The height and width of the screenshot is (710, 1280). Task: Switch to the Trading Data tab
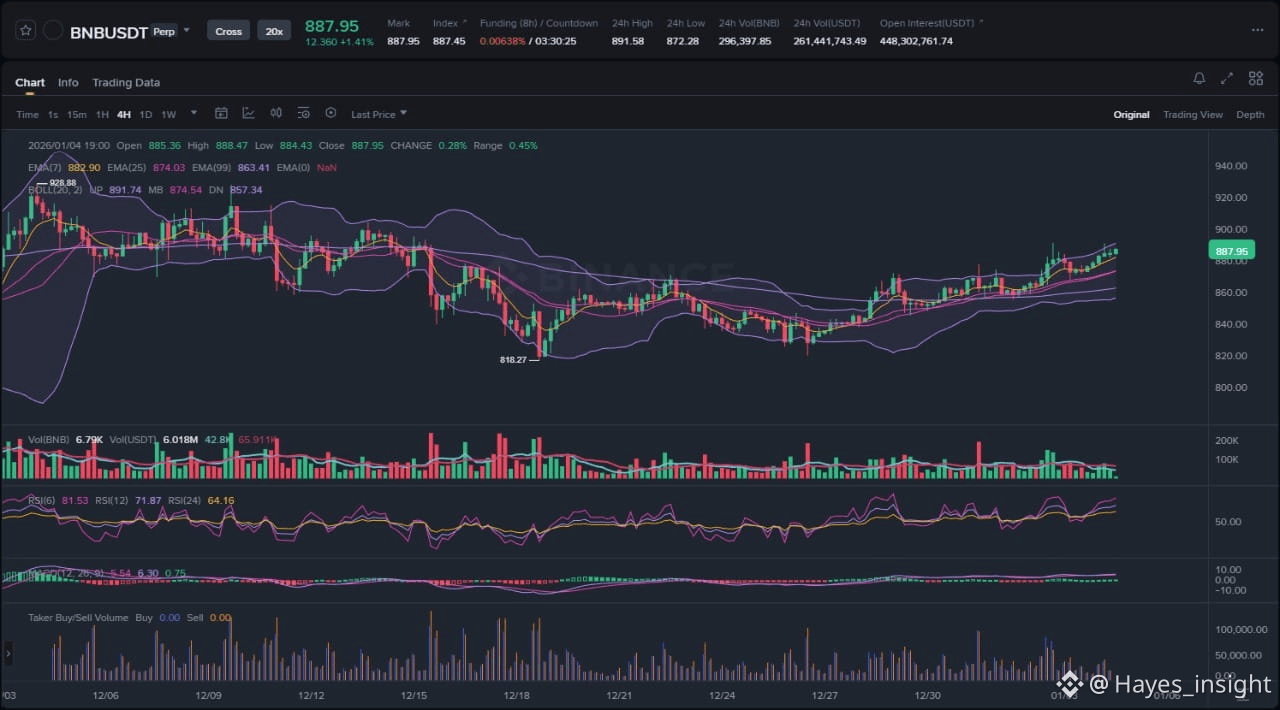126,83
